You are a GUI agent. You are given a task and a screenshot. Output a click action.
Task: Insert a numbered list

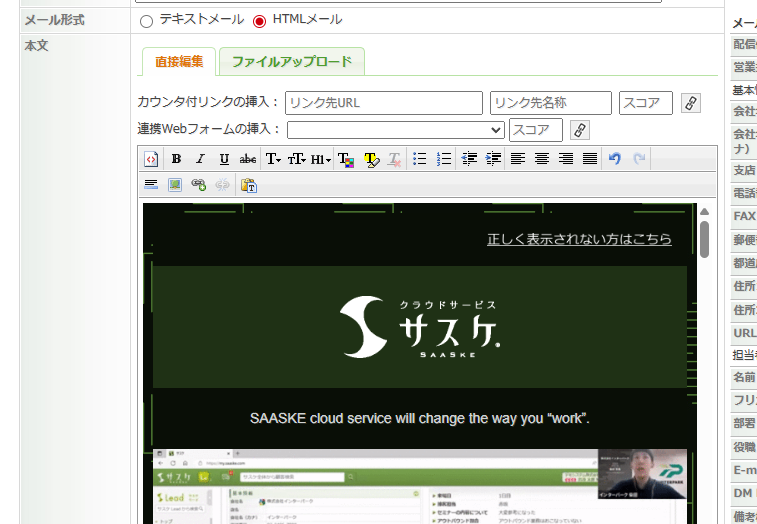(x=445, y=159)
